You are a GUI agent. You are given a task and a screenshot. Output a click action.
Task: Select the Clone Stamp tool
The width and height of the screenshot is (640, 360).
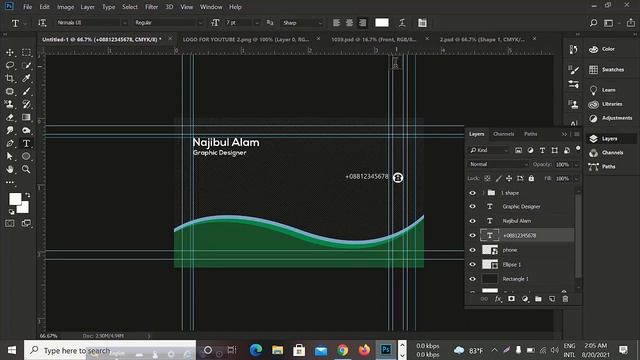(10, 104)
